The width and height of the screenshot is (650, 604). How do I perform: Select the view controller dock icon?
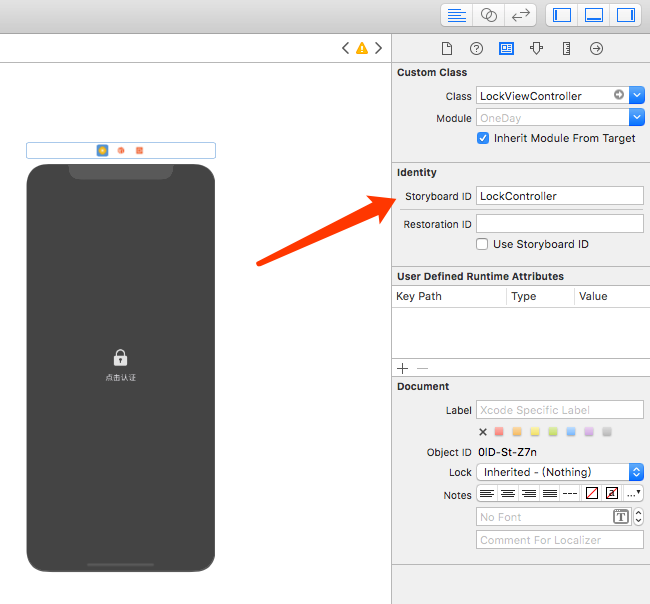tap(102, 150)
